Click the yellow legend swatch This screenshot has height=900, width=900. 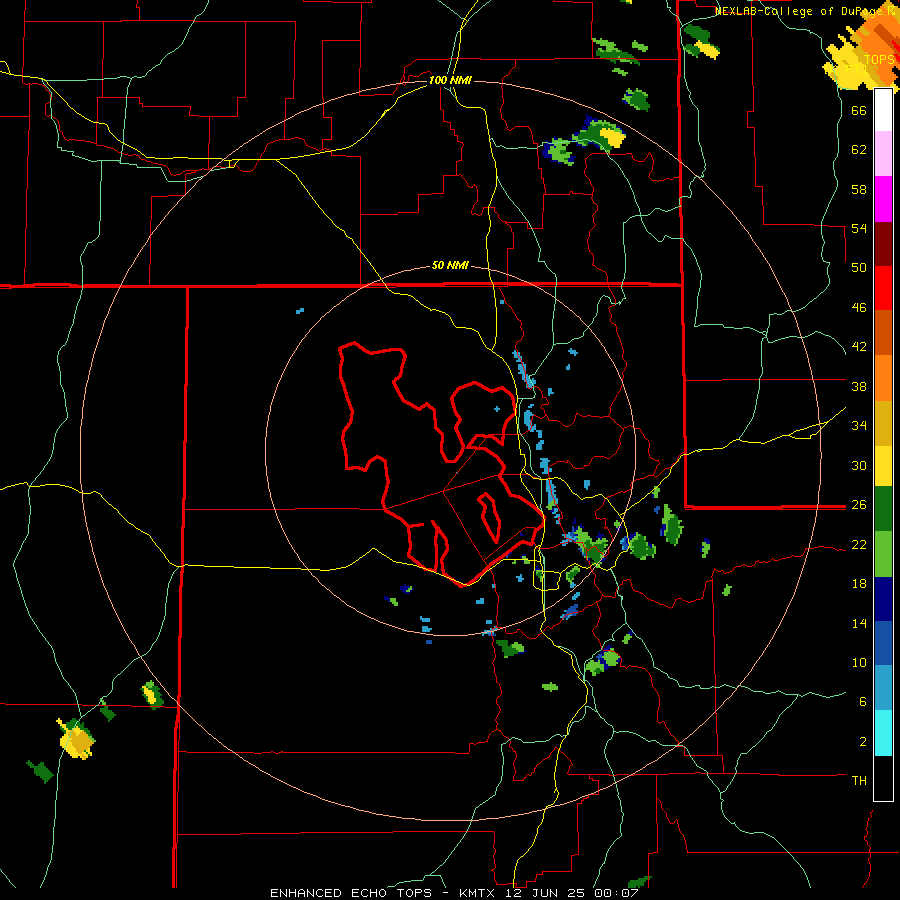pos(883,465)
